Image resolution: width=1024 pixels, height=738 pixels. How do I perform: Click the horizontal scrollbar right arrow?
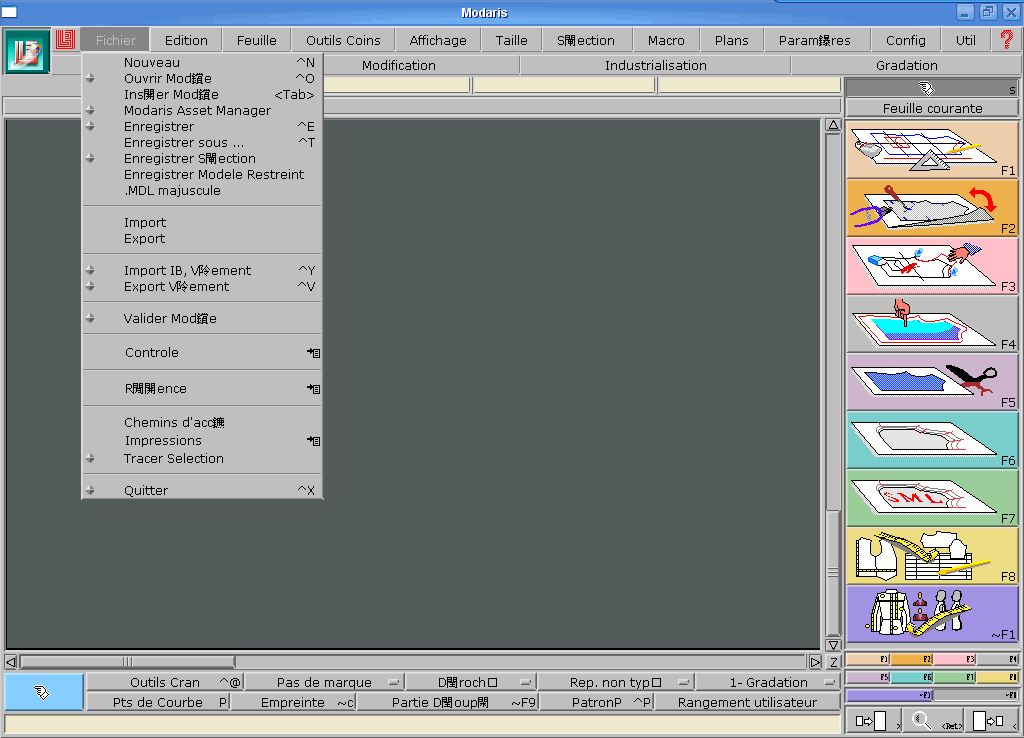click(815, 662)
